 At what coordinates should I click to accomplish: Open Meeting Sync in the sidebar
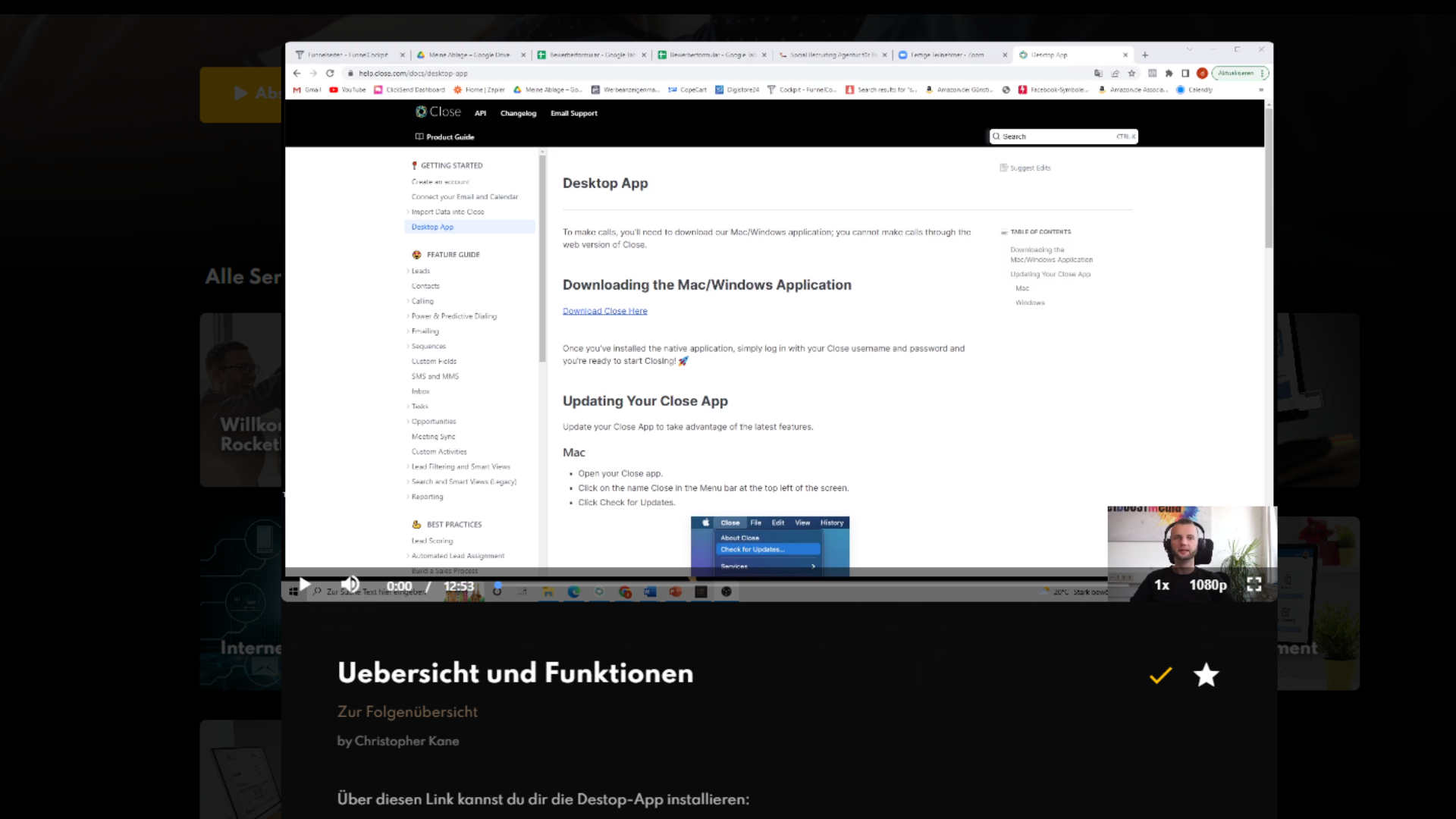click(x=433, y=437)
